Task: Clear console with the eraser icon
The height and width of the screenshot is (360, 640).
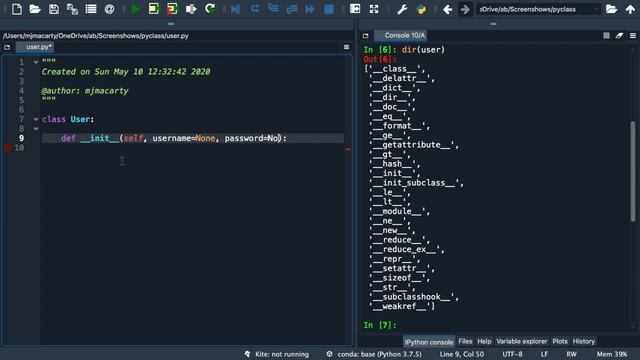Action: point(619,36)
